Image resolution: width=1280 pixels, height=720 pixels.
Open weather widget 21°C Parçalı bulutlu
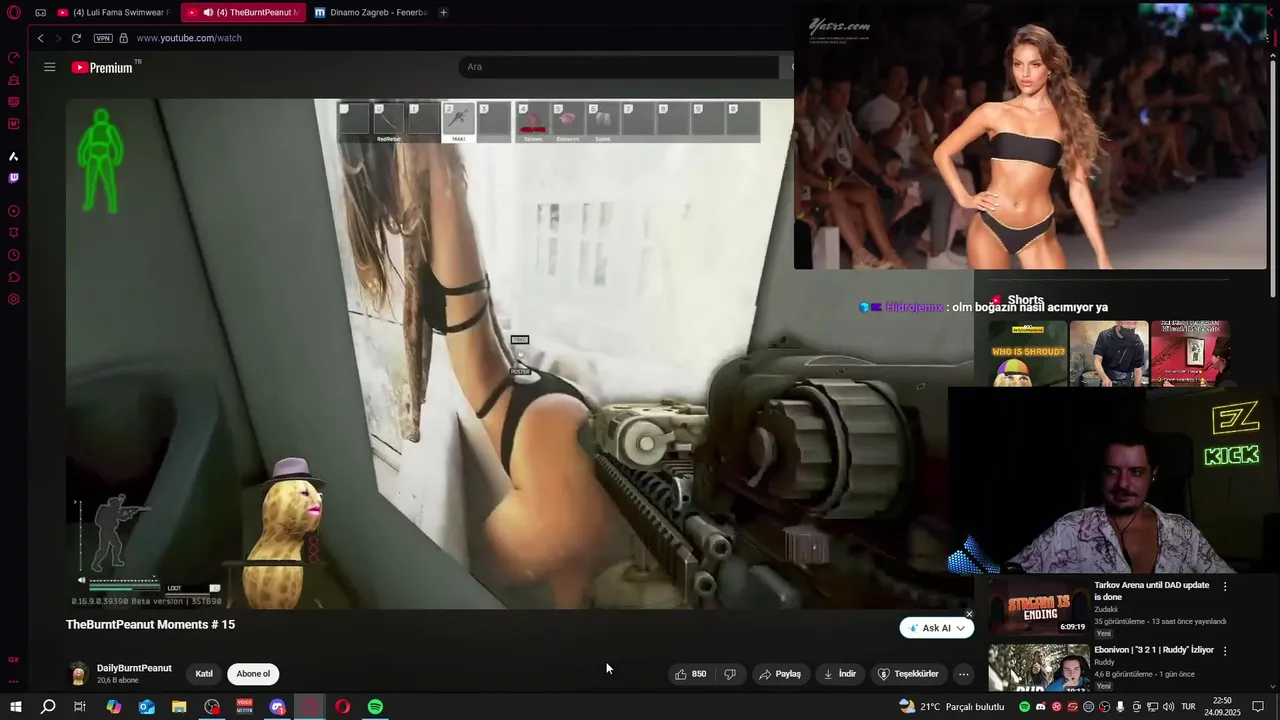click(951, 707)
